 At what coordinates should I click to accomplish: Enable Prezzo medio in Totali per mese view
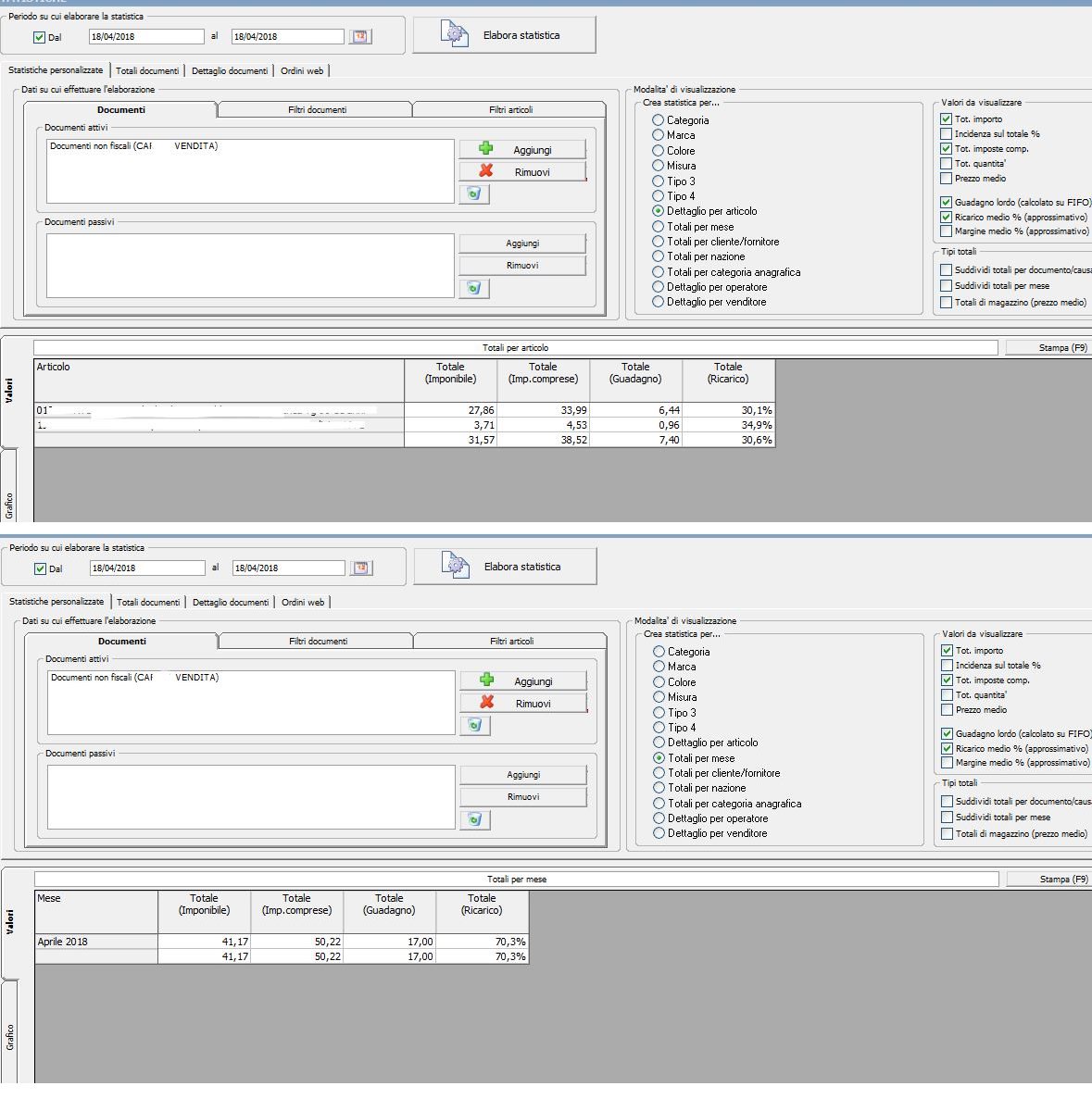click(x=947, y=710)
